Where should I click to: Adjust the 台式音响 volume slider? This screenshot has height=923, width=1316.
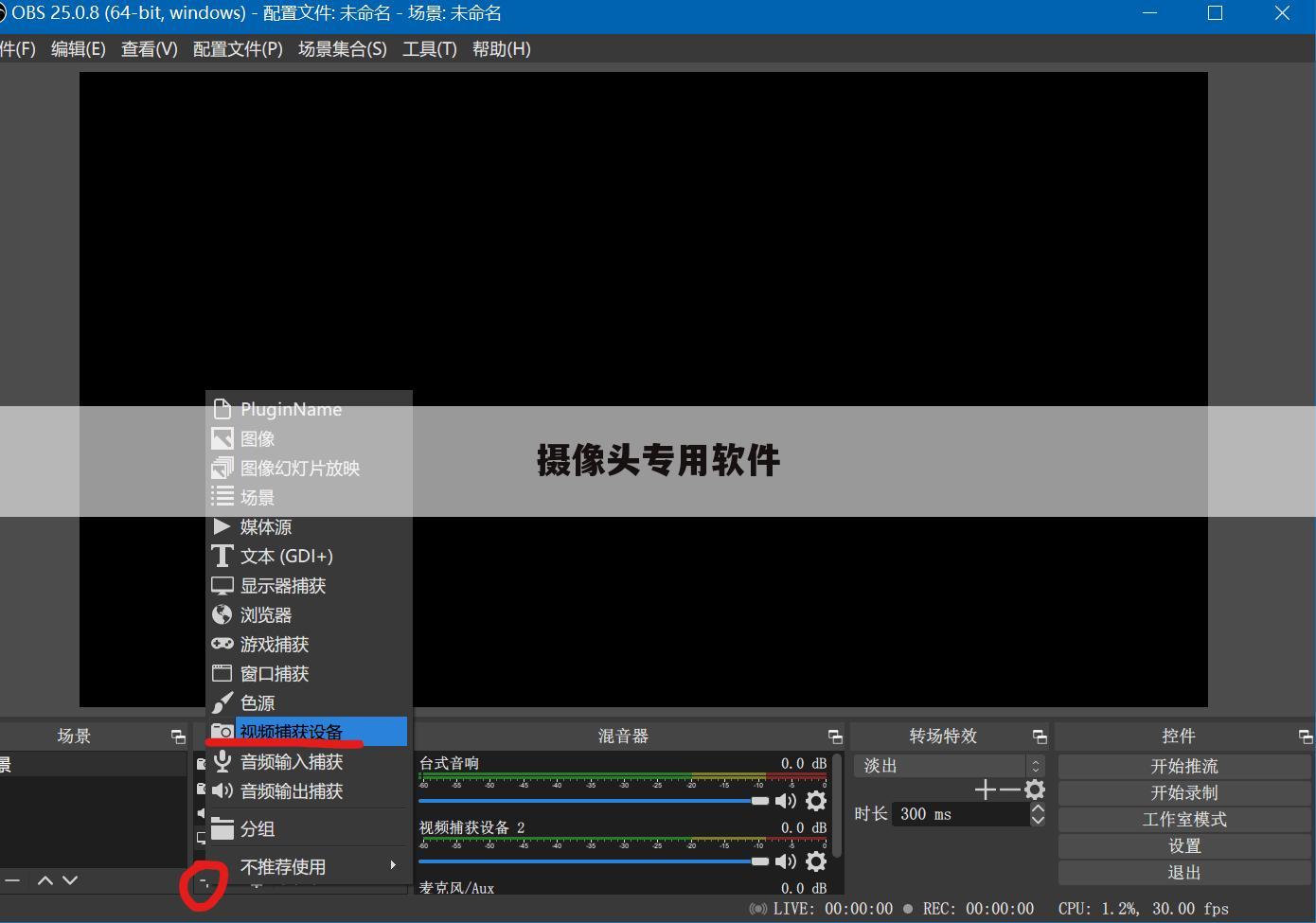[x=594, y=801]
